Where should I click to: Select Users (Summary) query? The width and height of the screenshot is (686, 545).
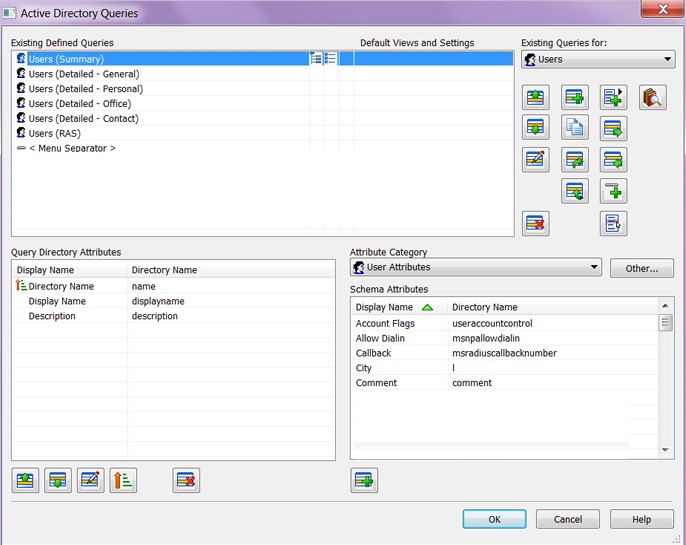click(262, 59)
